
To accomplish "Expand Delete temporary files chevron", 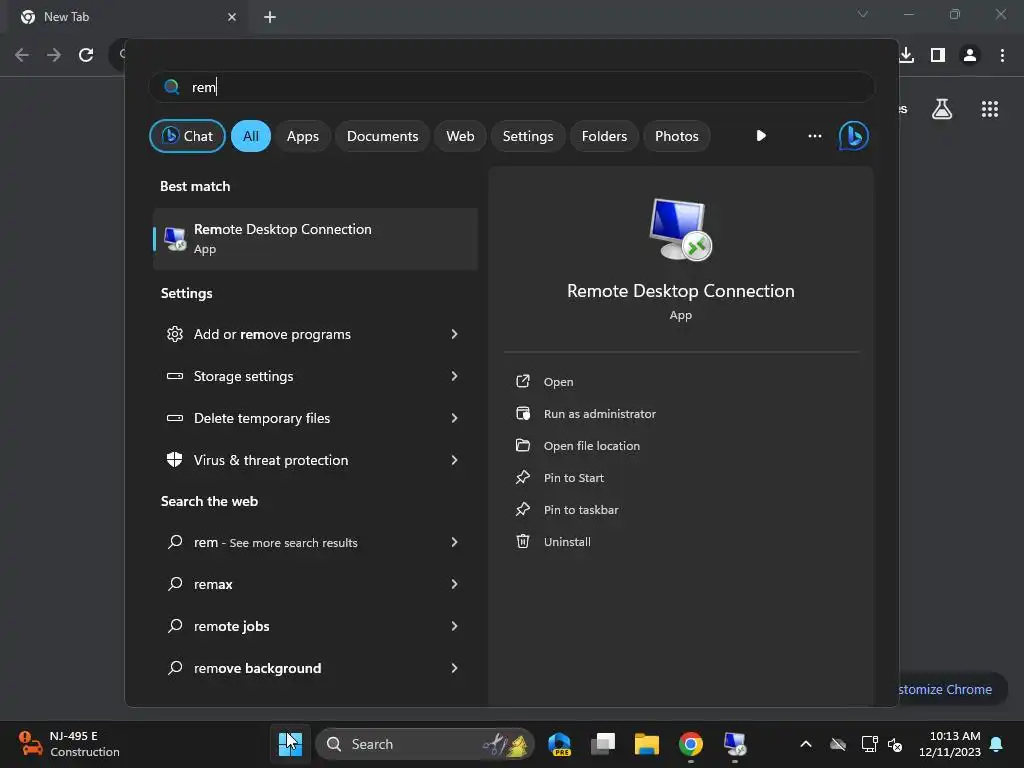I will [455, 418].
